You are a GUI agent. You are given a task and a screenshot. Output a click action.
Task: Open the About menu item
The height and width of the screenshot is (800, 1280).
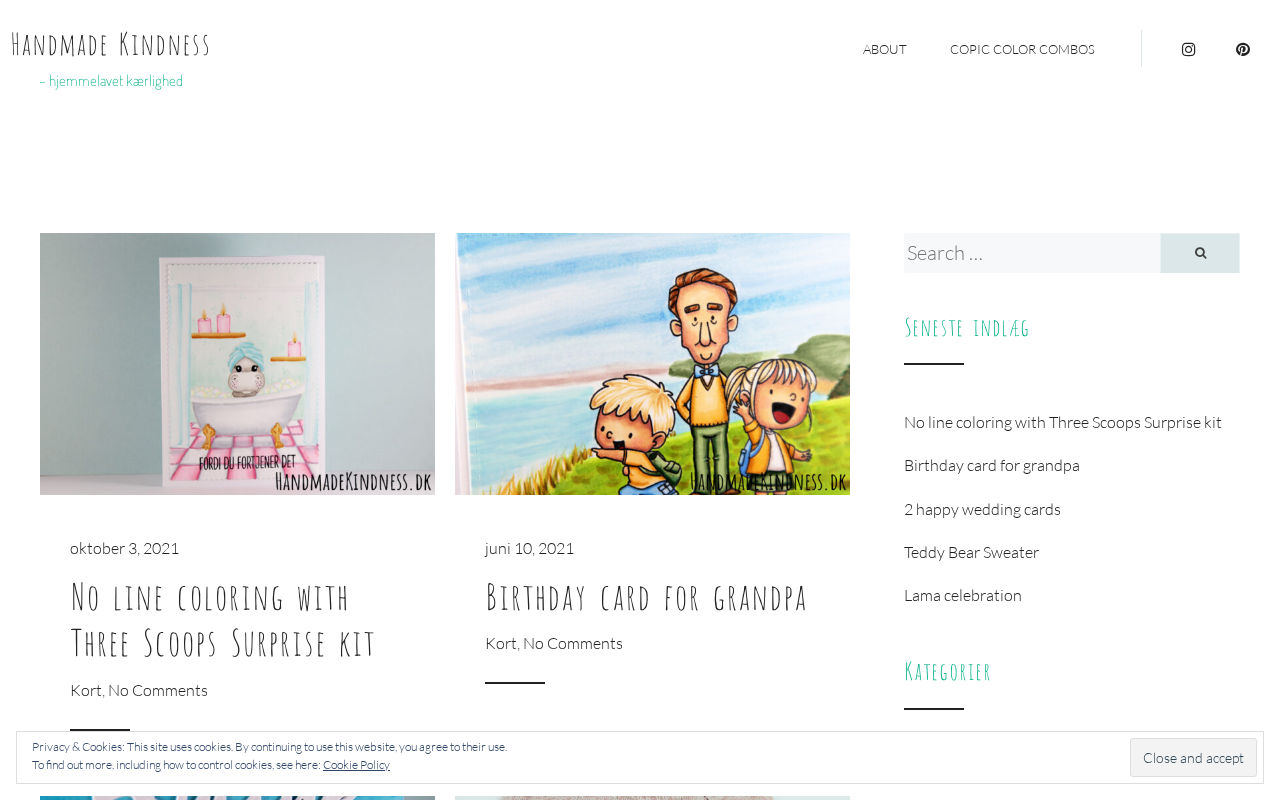coord(884,49)
